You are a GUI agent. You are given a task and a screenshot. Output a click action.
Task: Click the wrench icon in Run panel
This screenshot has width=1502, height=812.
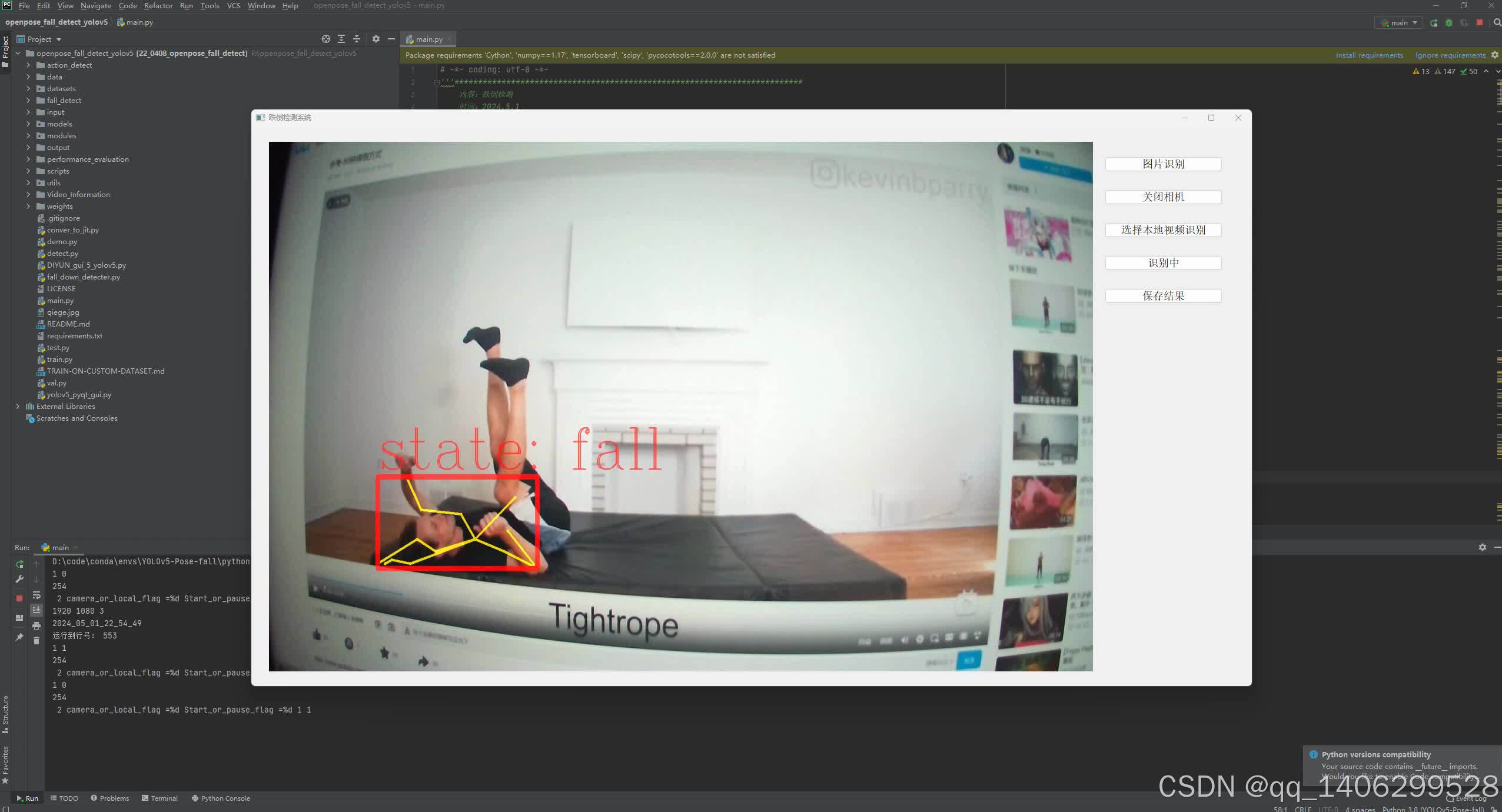pos(19,580)
